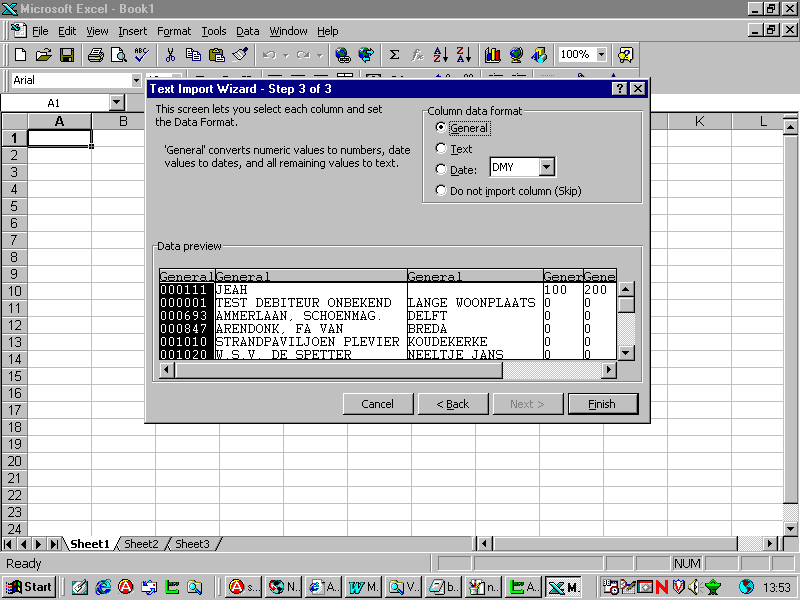This screenshot has width=800, height=600.
Task: Open the Data menu
Action: [247, 31]
